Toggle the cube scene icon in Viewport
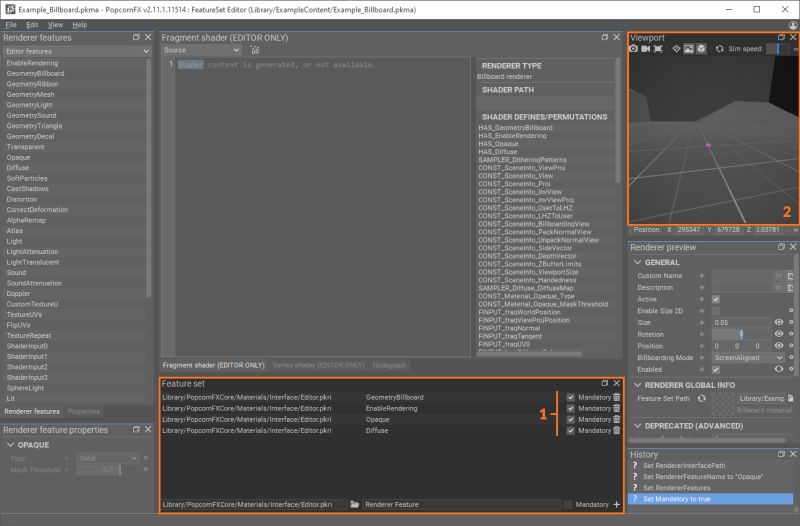The height and width of the screenshot is (526, 800). [702, 48]
